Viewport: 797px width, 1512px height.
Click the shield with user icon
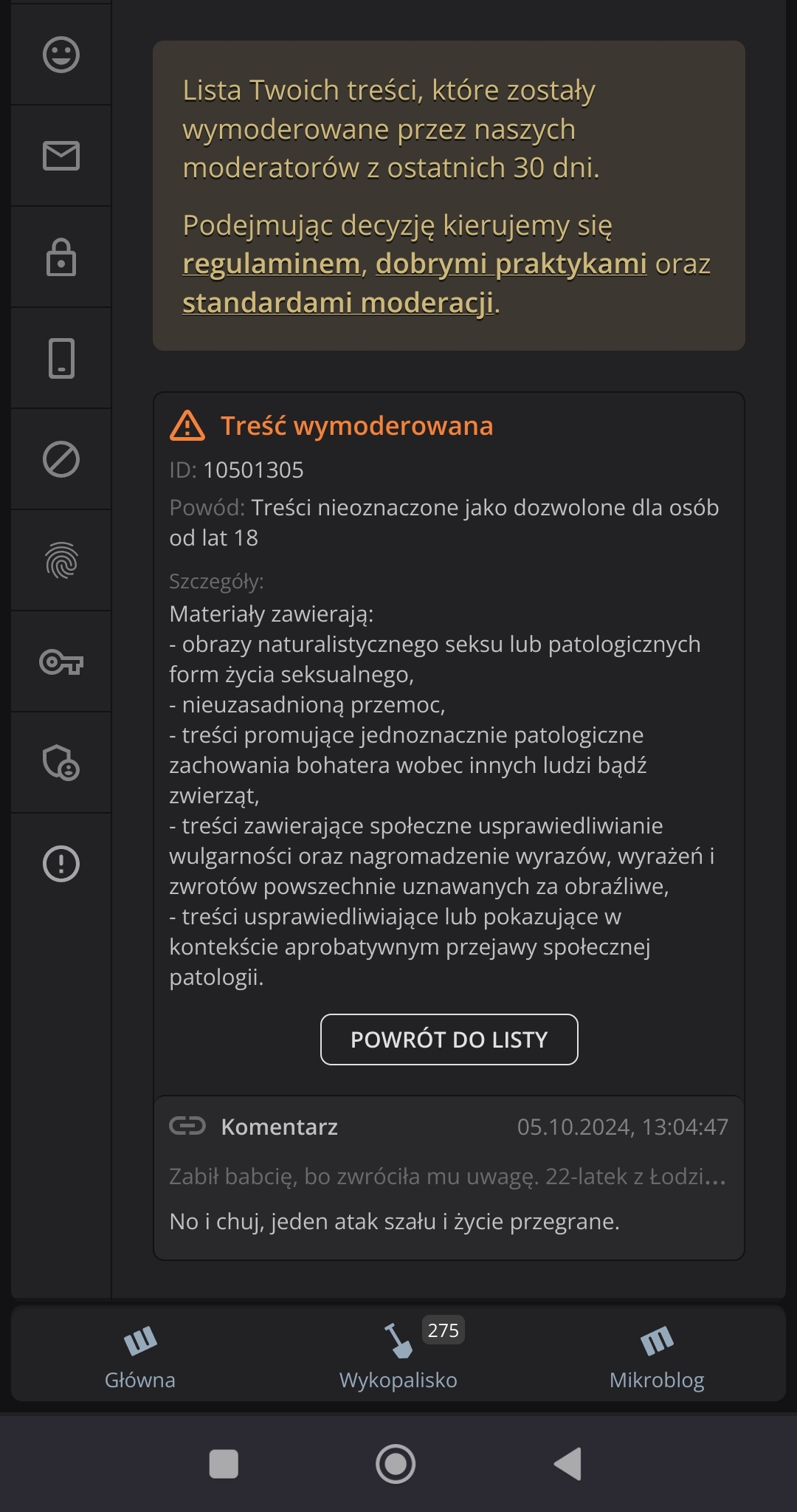click(61, 763)
